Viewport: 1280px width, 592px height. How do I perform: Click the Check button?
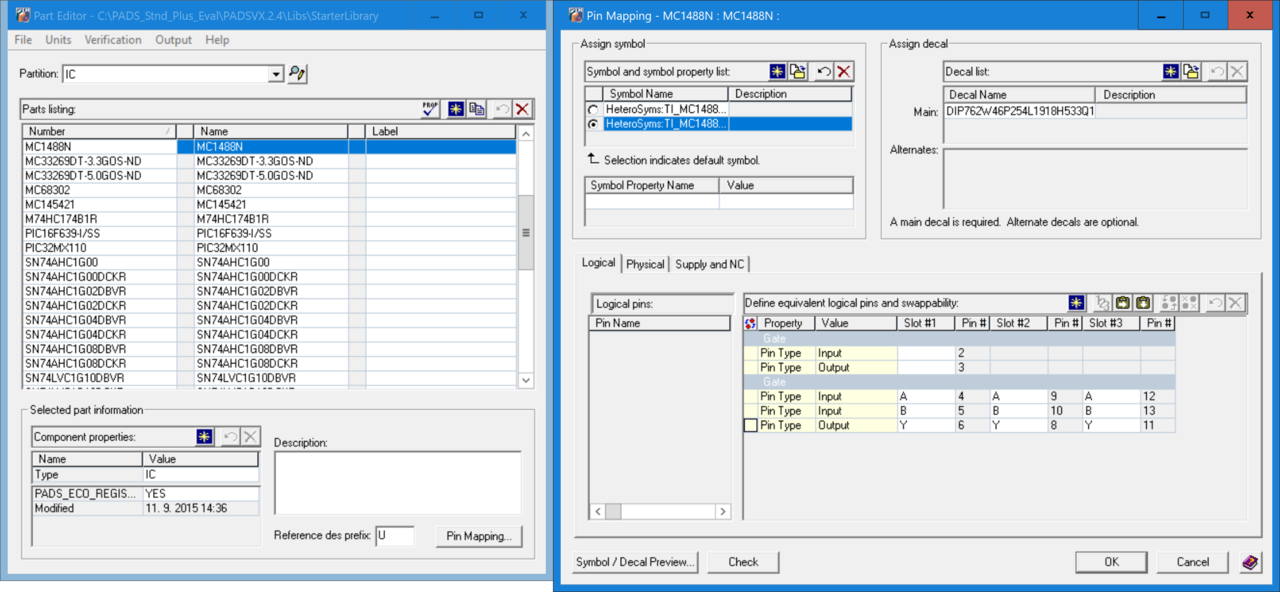coord(743,562)
